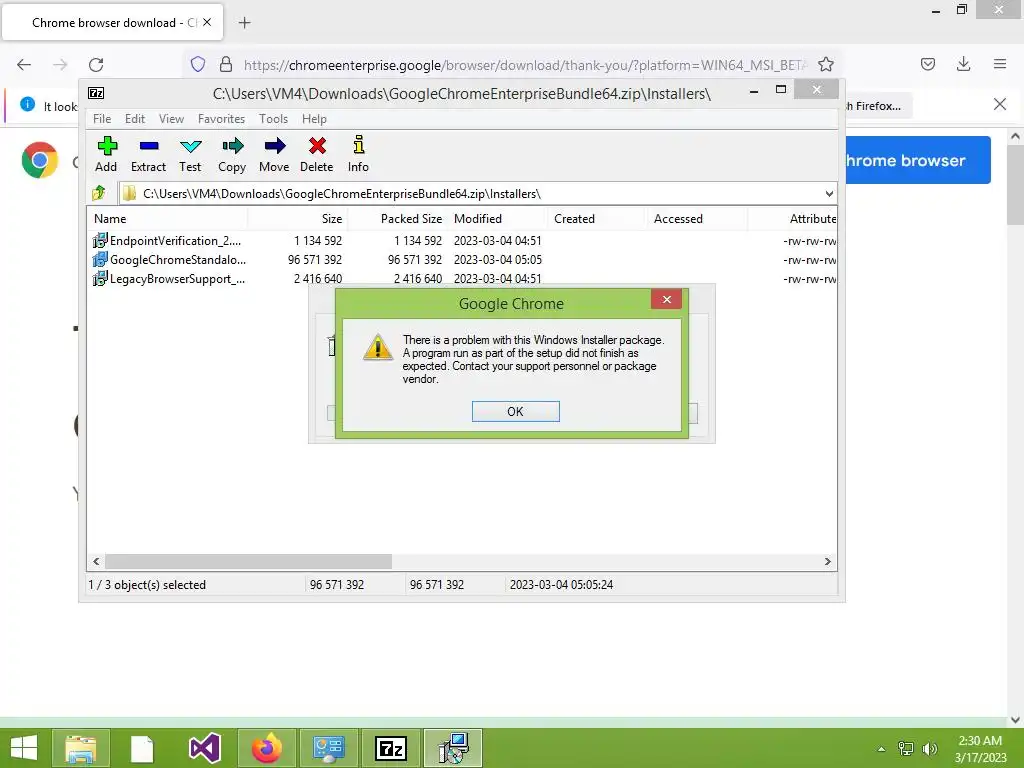Sort by the Name column header
The image size is (1024, 768).
167,219
